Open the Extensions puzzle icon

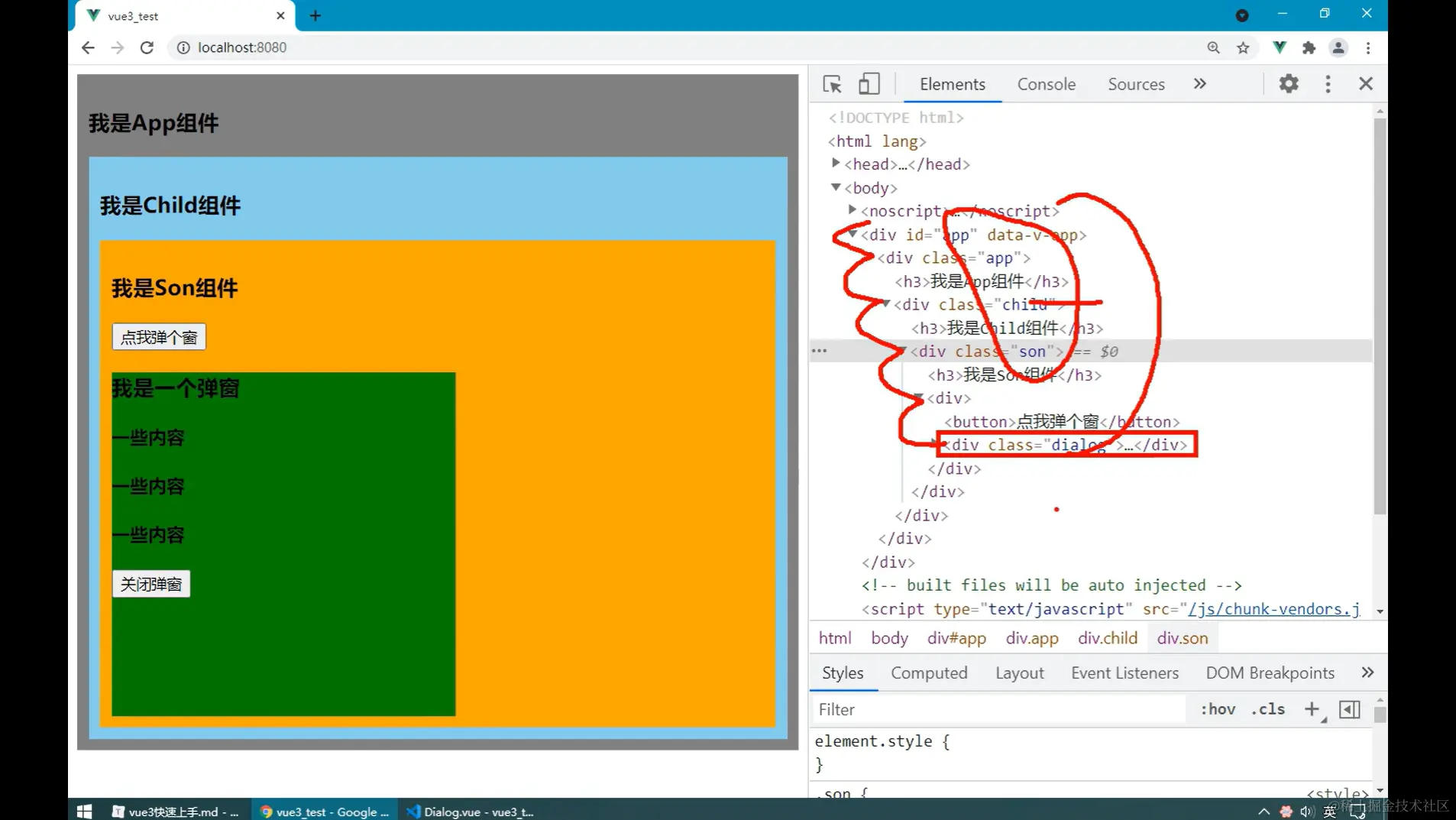pos(1309,47)
